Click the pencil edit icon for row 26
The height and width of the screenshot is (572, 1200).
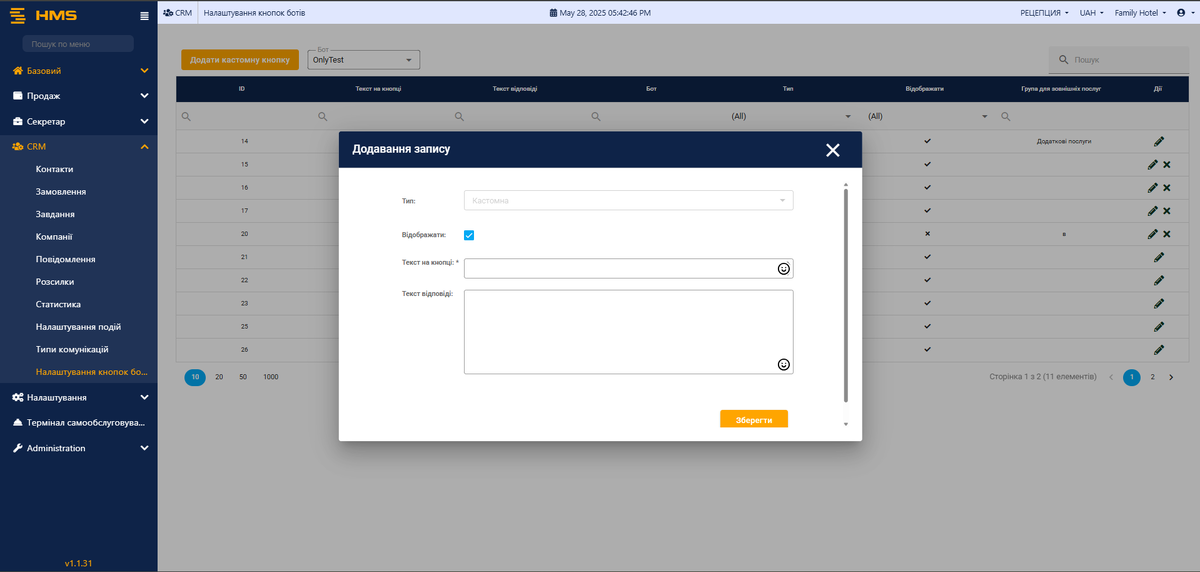tap(1159, 350)
